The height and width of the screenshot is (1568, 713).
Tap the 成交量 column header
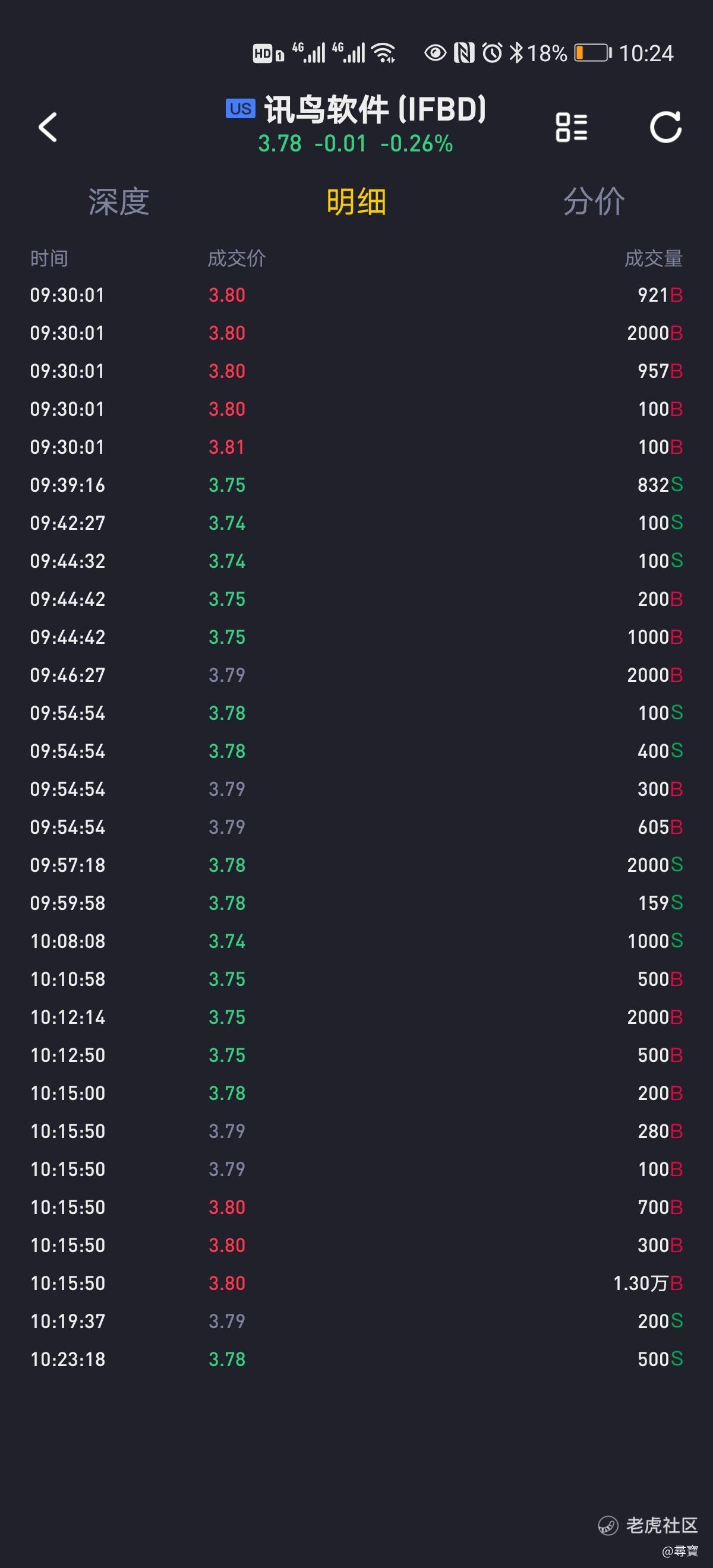pyautogui.click(x=654, y=258)
